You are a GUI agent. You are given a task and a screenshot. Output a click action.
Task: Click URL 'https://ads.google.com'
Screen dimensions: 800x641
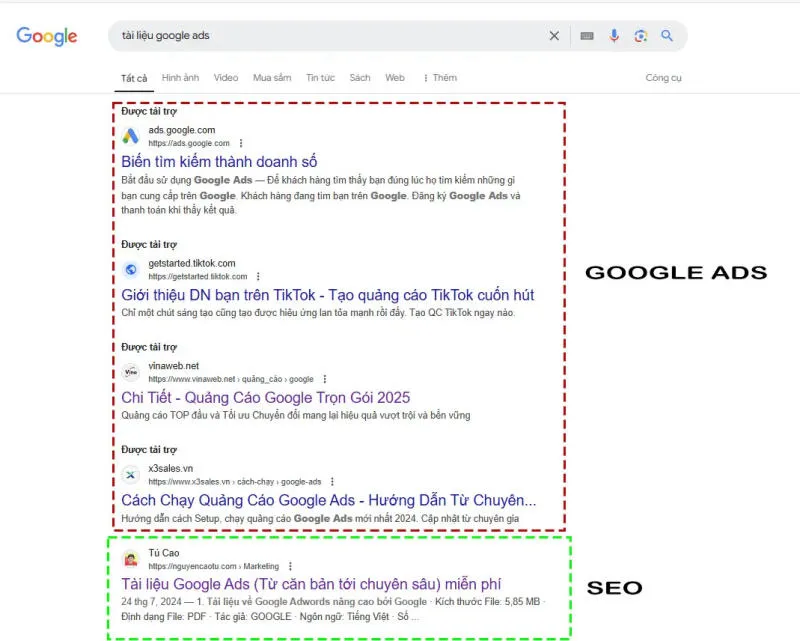pyautogui.click(x=189, y=143)
